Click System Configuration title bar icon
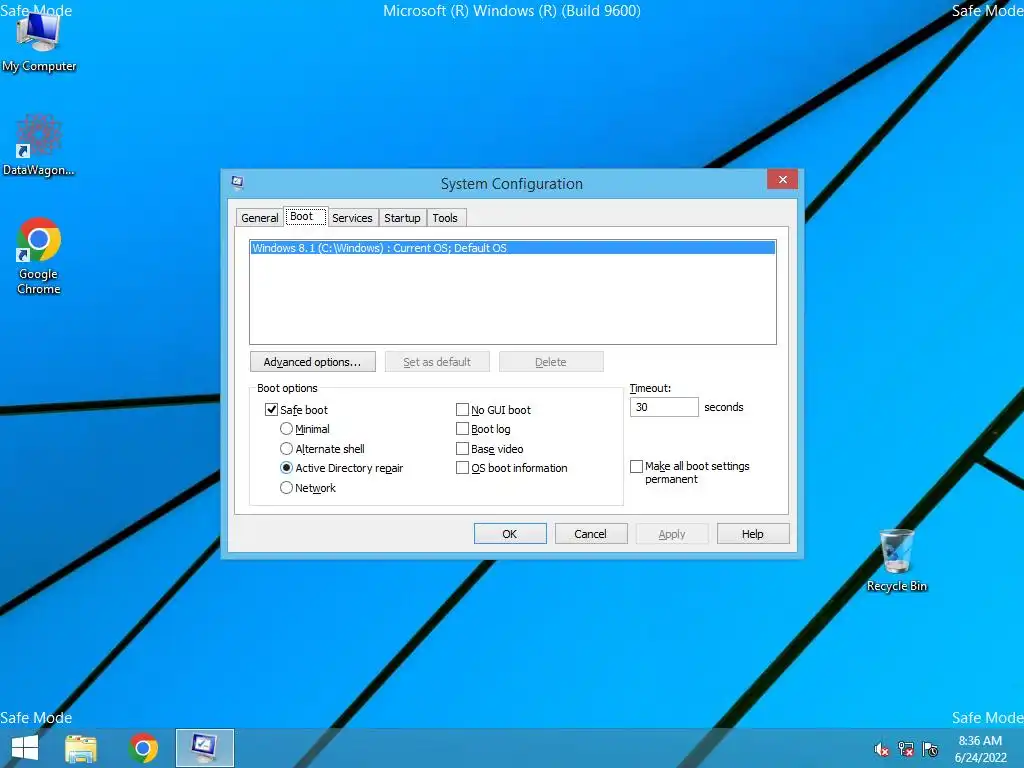 tap(238, 183)
